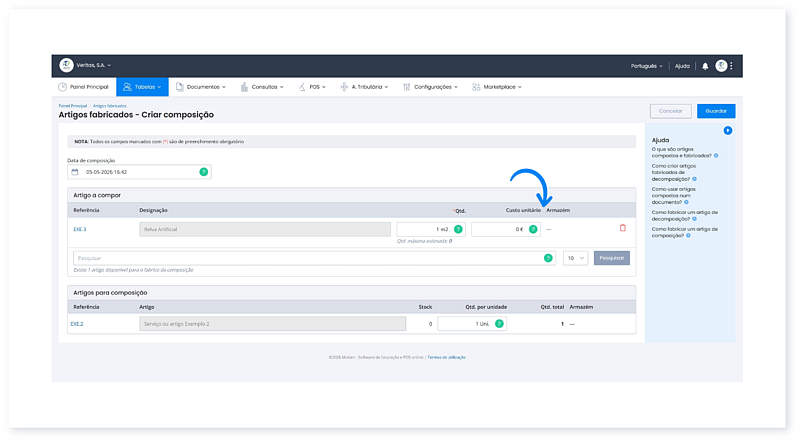
Task: Click the user profile avatar
Action: [721, 66]
